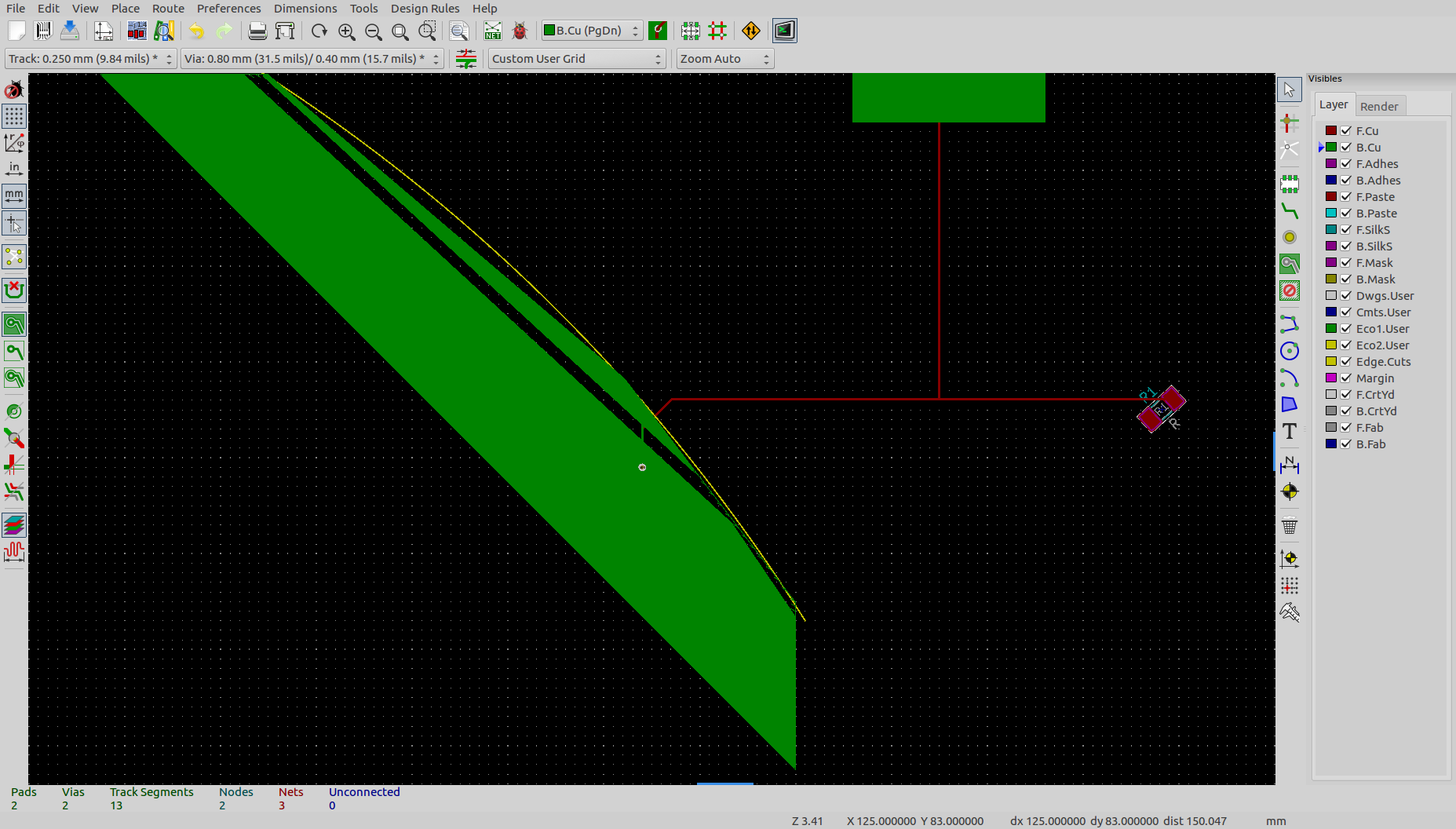This screenshot has width=1456, height=829.
Task: Select the Margin layer name
Action: point(1374,378)
